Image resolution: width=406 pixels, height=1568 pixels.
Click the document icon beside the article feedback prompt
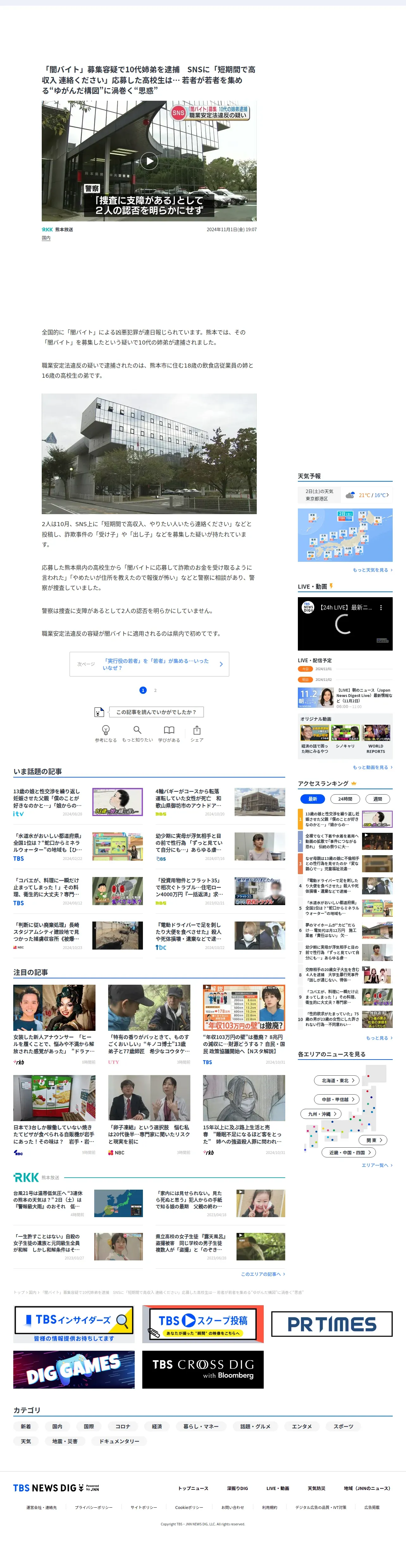[99, 712]
